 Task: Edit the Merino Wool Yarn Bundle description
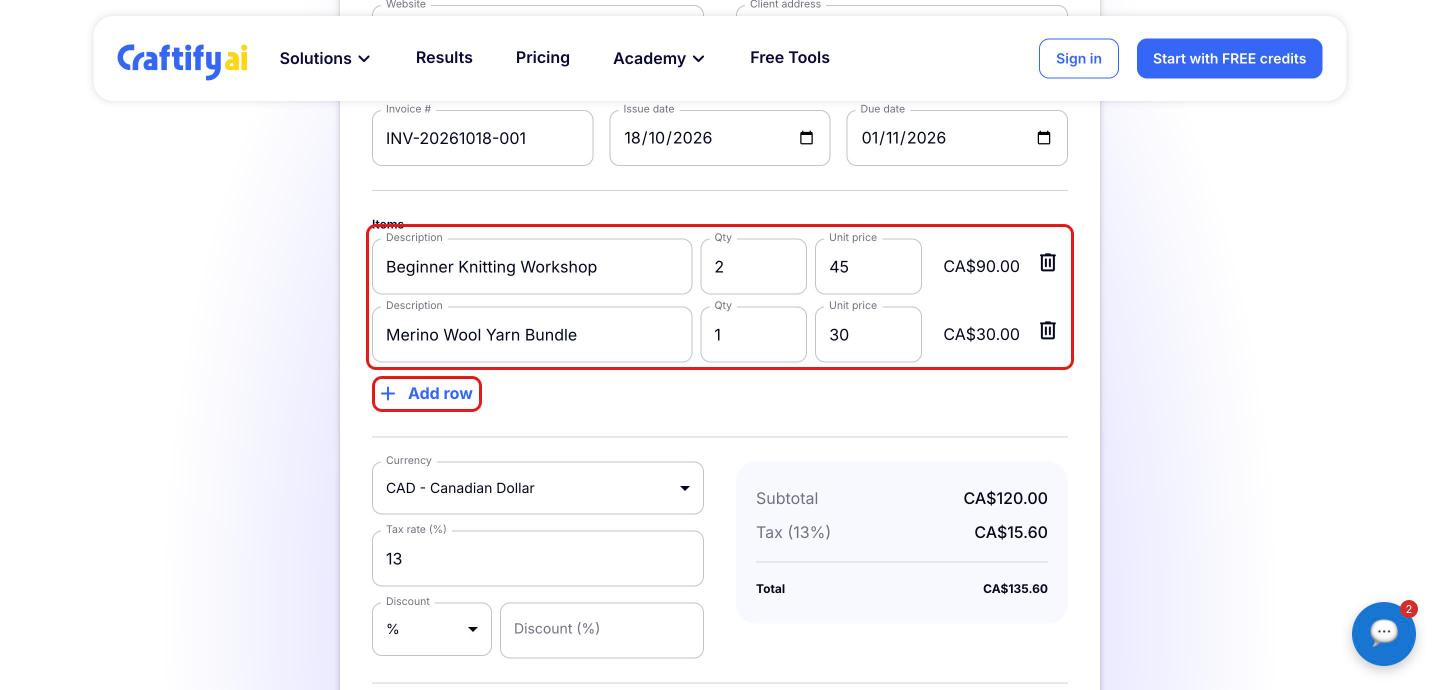coord(532,334)
